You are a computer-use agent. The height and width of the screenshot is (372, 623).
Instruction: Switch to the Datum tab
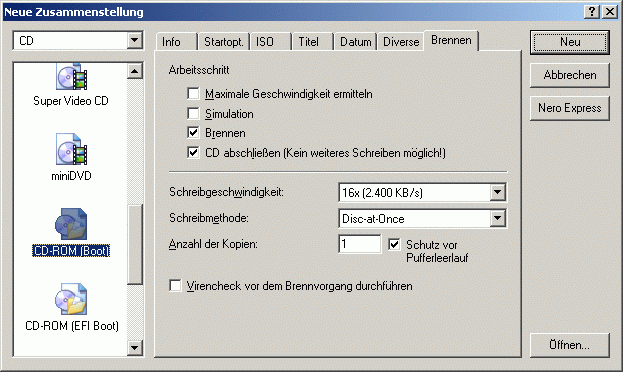(x=356, y=42)
